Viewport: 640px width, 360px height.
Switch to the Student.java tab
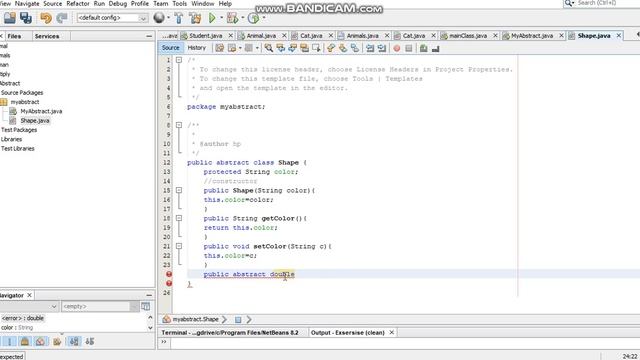click(206, 36)
